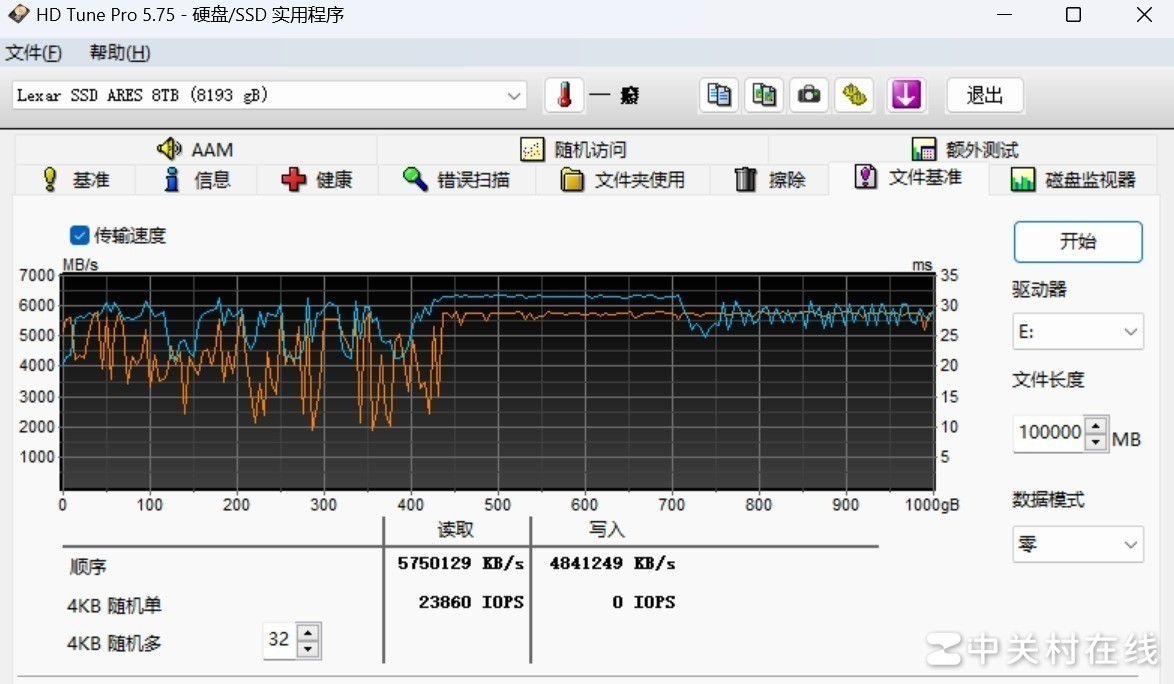Image resolution: width=1174 pixels, height=684 pixels.
Task: Uncheck the 传输速度 (Transfer Speed) checkbox
Action: coord(80,236)
